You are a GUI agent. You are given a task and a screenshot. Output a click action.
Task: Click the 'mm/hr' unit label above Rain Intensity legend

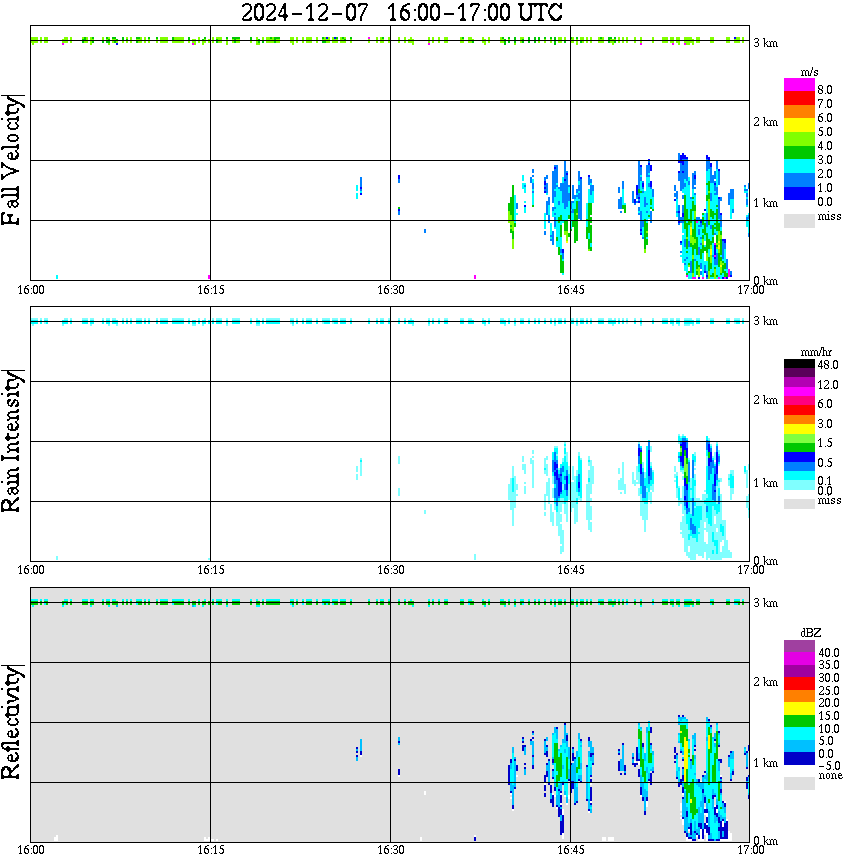point(811,353)
